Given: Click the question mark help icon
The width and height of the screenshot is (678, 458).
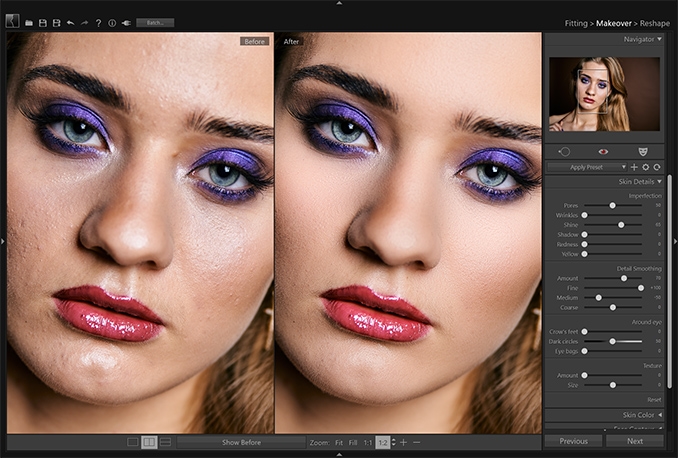Looking at the screenshot, I should (99, 23).
